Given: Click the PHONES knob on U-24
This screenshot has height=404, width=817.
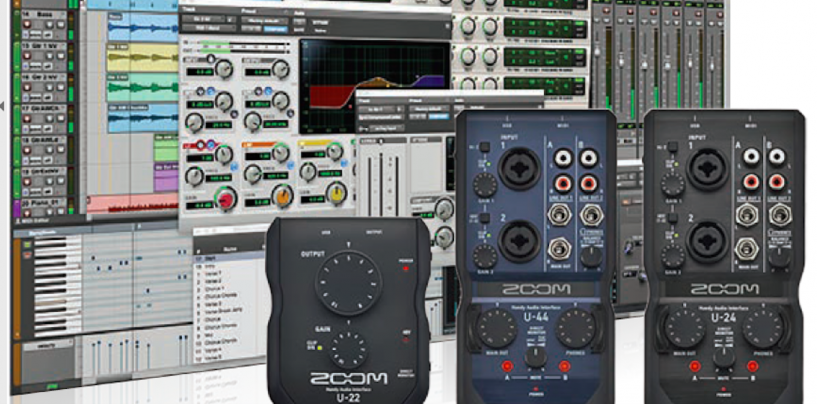Looking at the screenshot, I should tap(763, 328).
